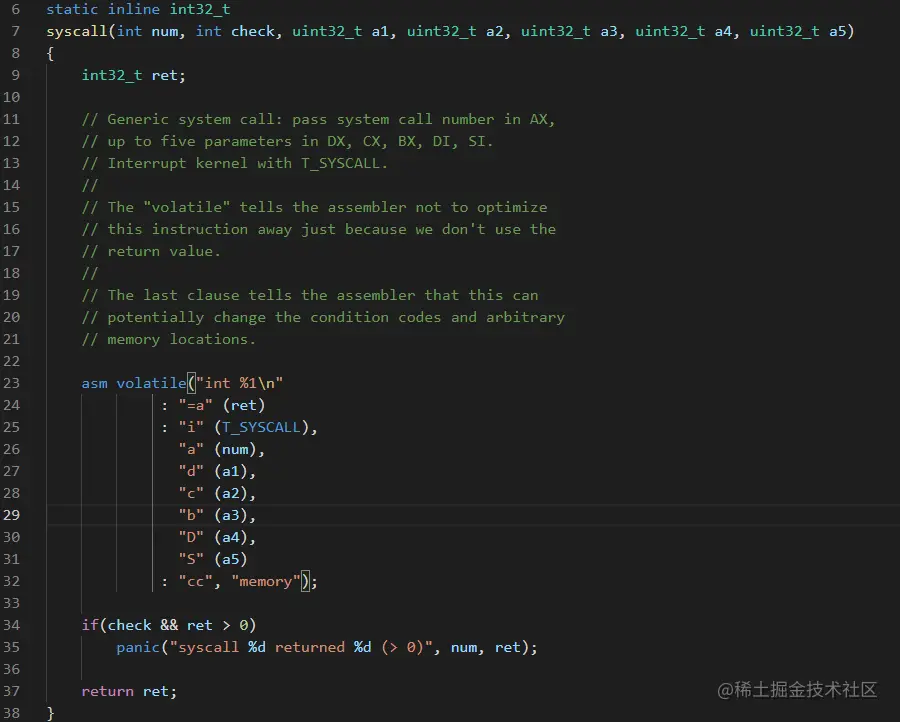Click the 'panic' function call
This screenshot has height=722, width=900.
pyautogui.click(x=138, y=647)
